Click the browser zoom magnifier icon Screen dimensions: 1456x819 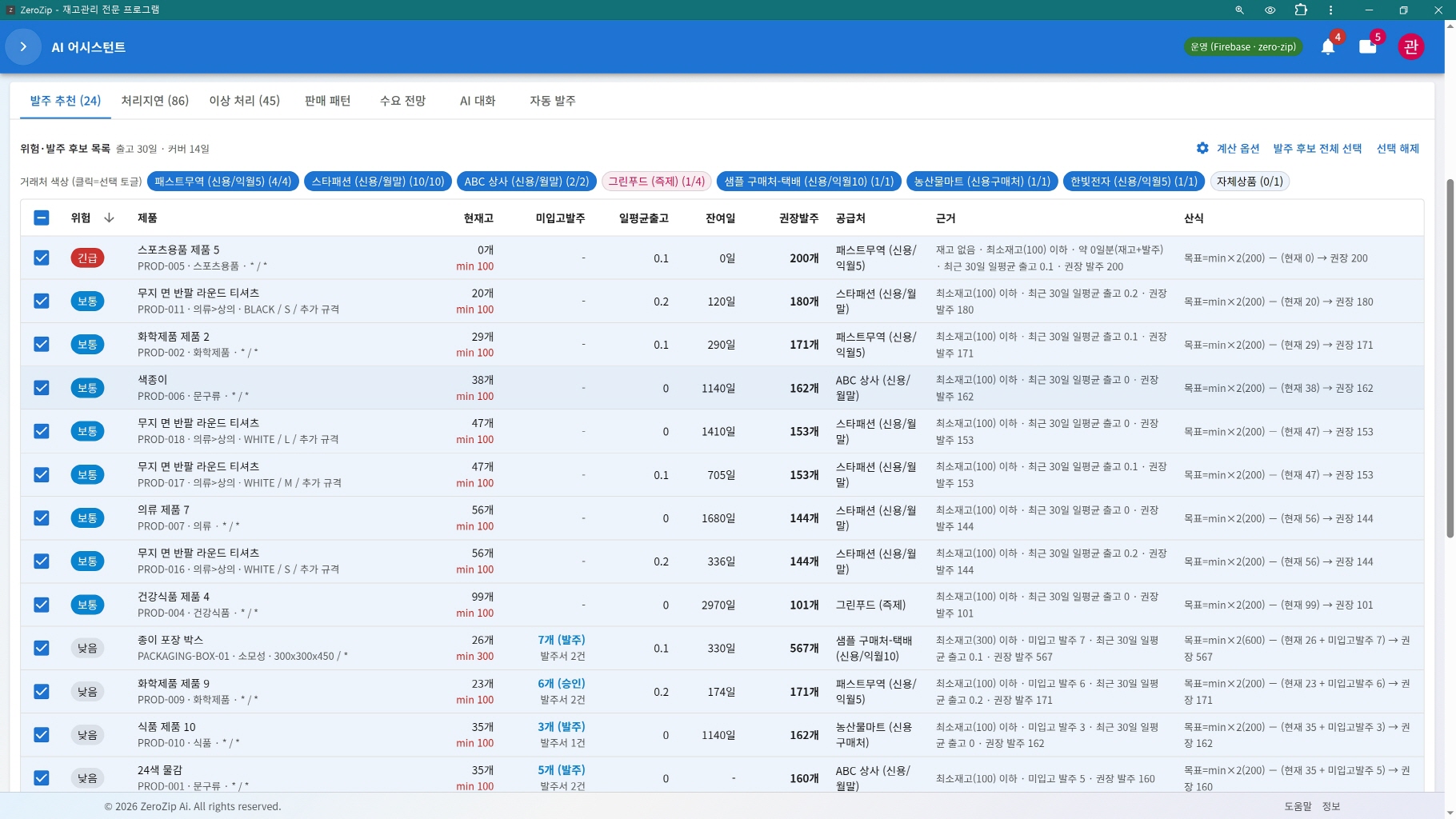(1239, 10)
